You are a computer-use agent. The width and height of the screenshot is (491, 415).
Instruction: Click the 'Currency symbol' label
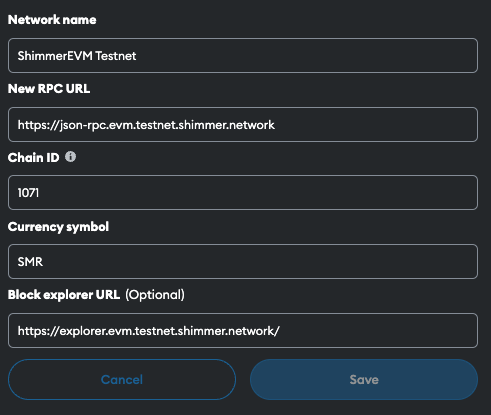point(58,227)
